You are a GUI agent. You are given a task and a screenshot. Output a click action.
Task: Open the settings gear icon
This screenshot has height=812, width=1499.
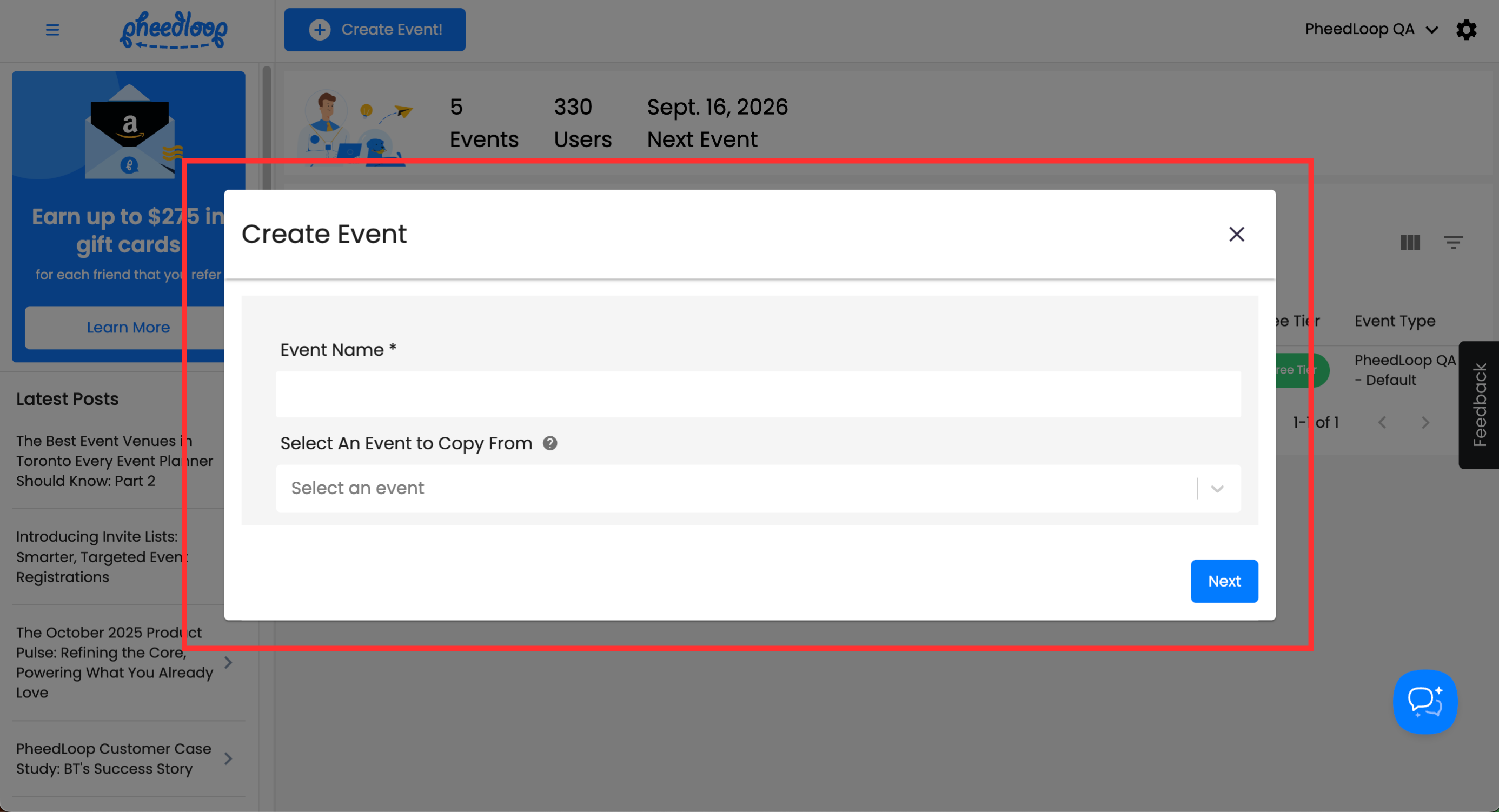click(x=1466, y=30)
